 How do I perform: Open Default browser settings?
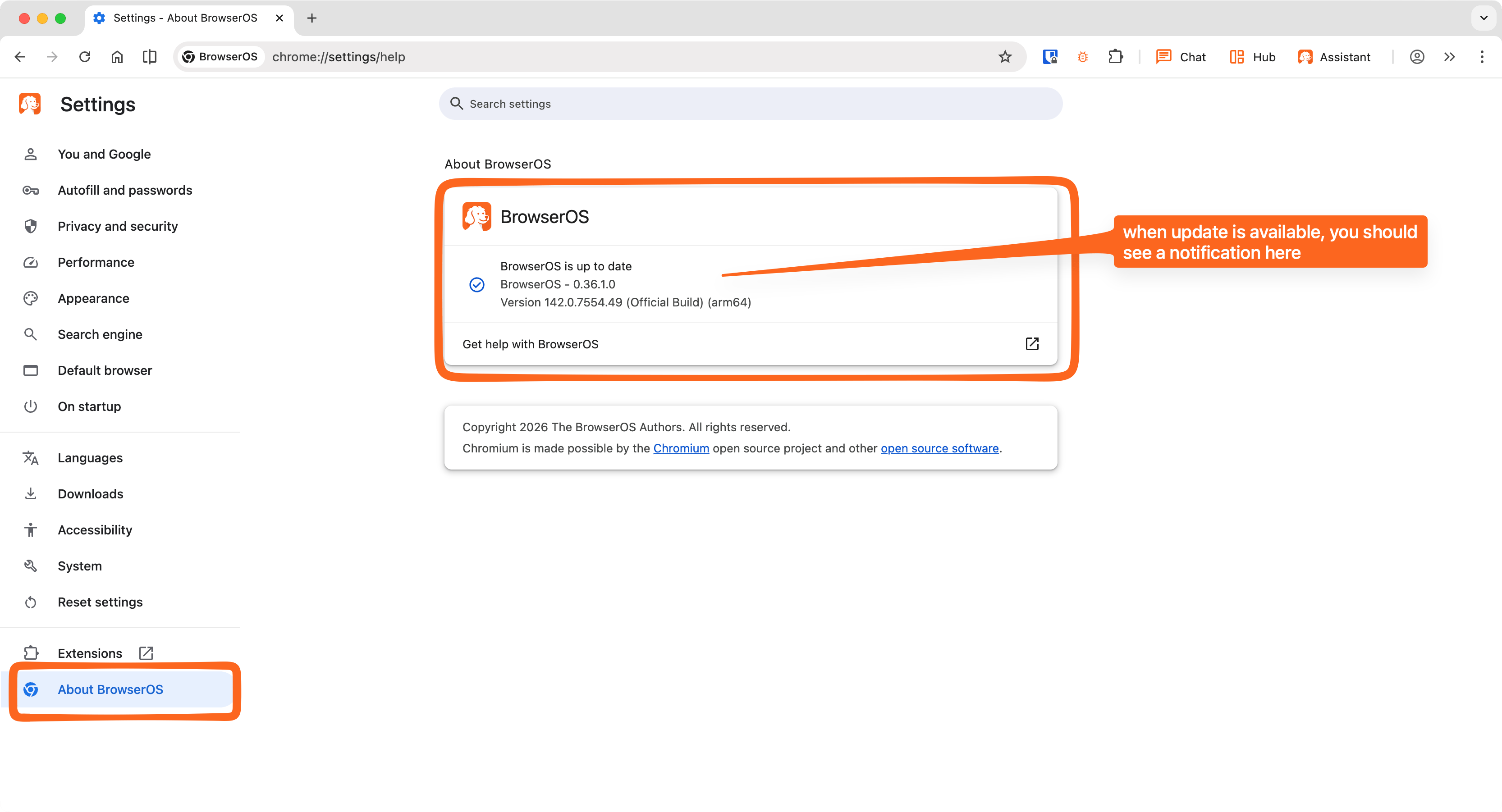120,371
